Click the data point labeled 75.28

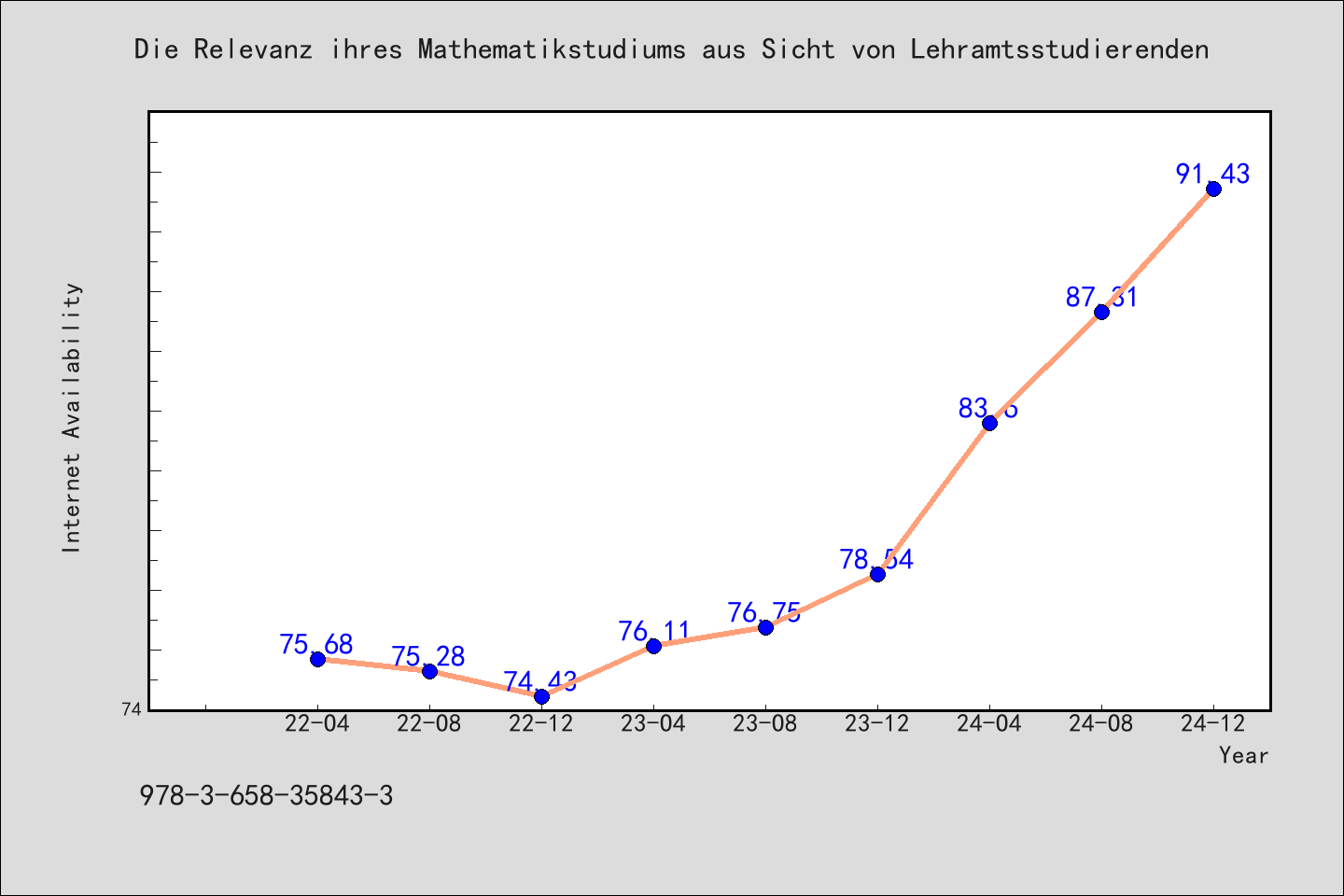[429, 671]
